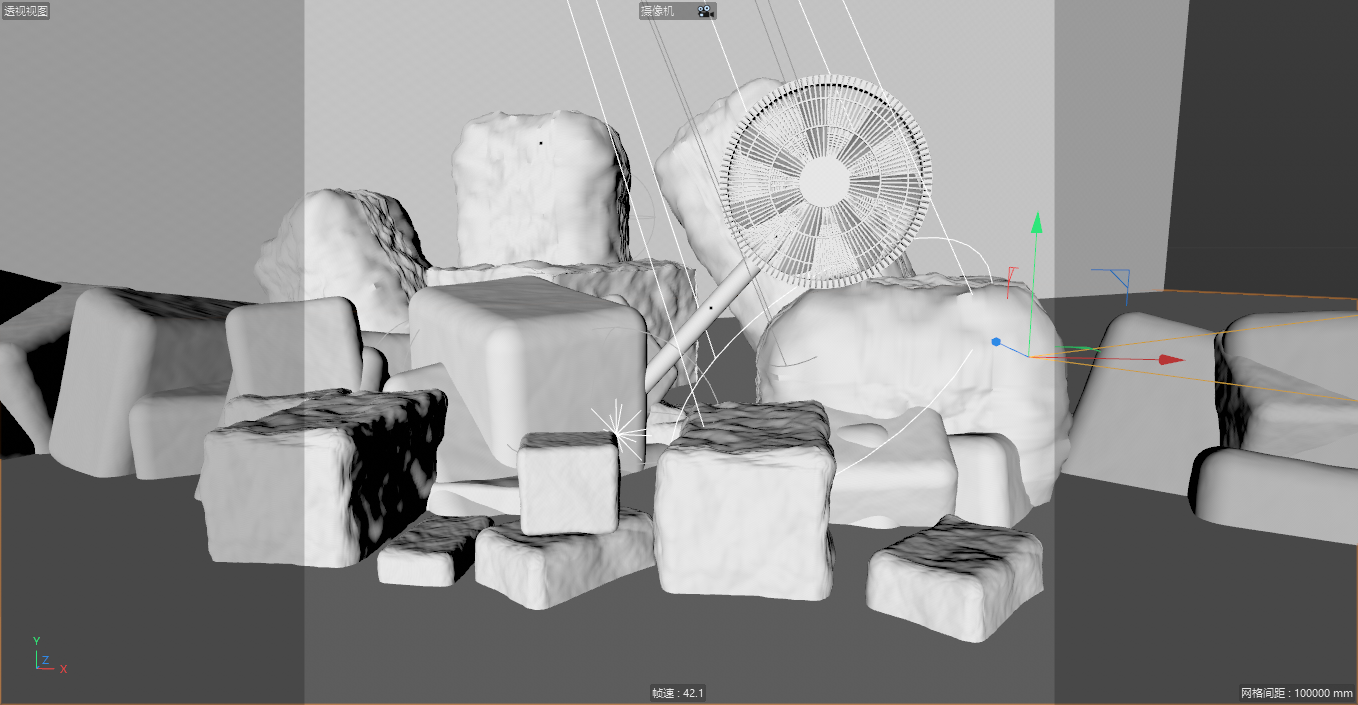Select the fan head wireframe grille
The height and width of the screenshot is (705, 1358).
[825, 182]
